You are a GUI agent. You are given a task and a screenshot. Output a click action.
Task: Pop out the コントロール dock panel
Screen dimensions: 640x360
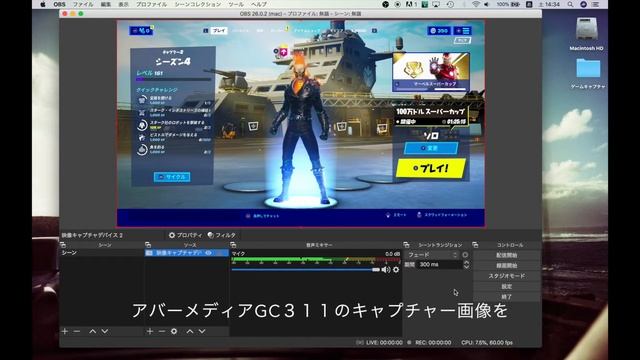point(475,245)
